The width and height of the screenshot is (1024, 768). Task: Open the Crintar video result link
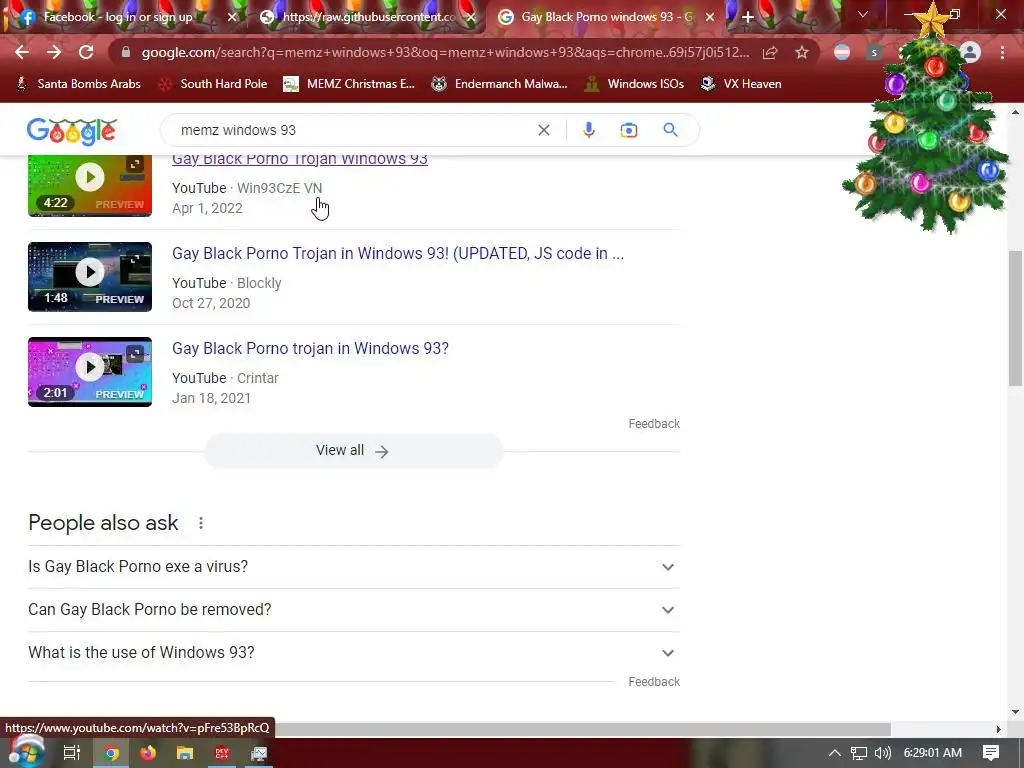(x=310, y=348)
